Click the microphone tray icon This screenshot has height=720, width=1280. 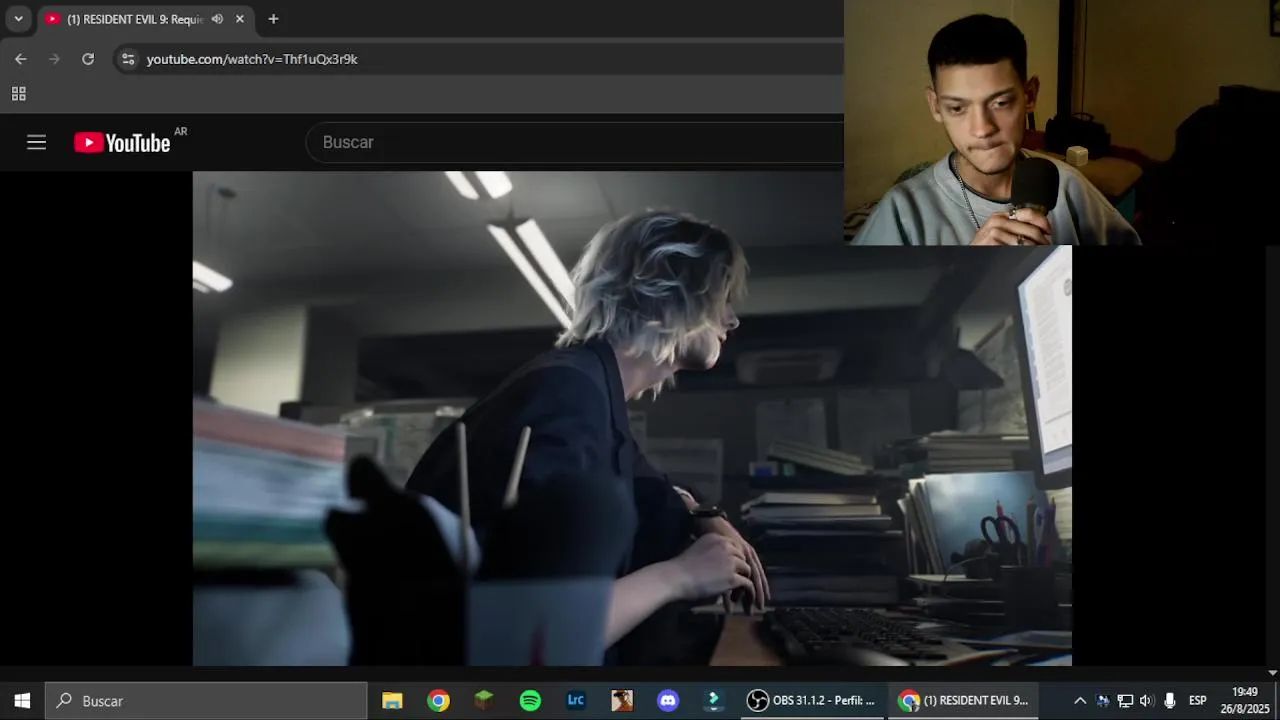point(1170,701)
